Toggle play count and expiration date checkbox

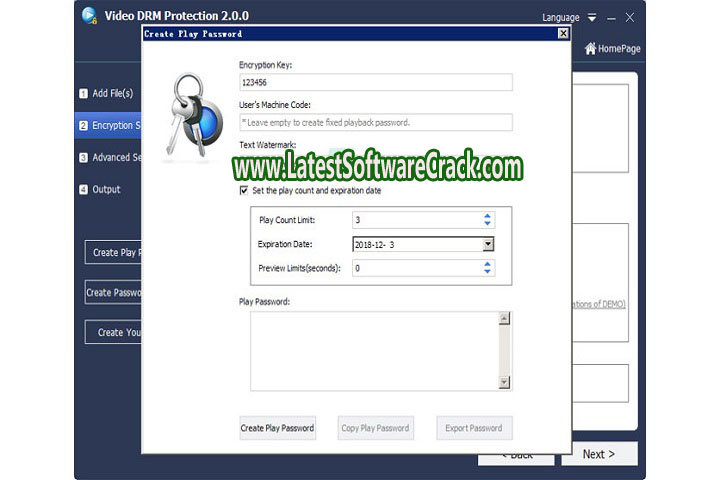pos(244,190)
